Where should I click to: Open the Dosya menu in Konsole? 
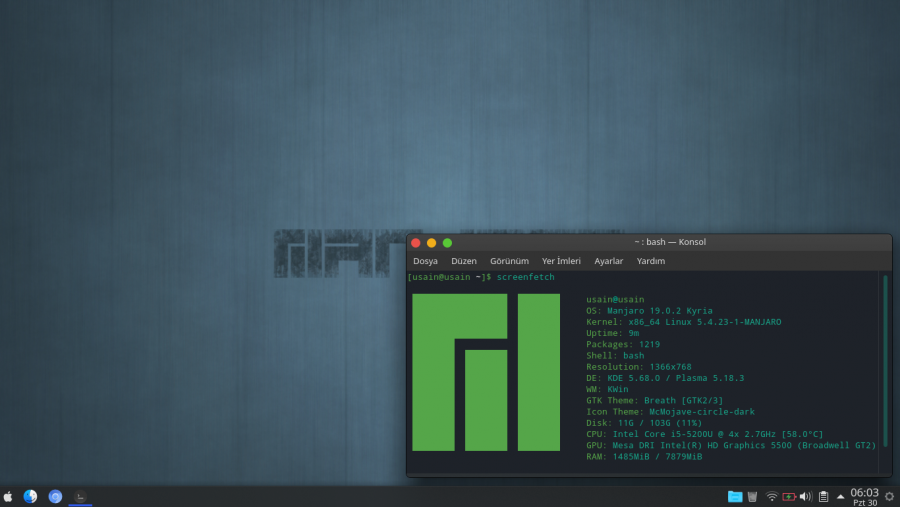coord(425,261)
